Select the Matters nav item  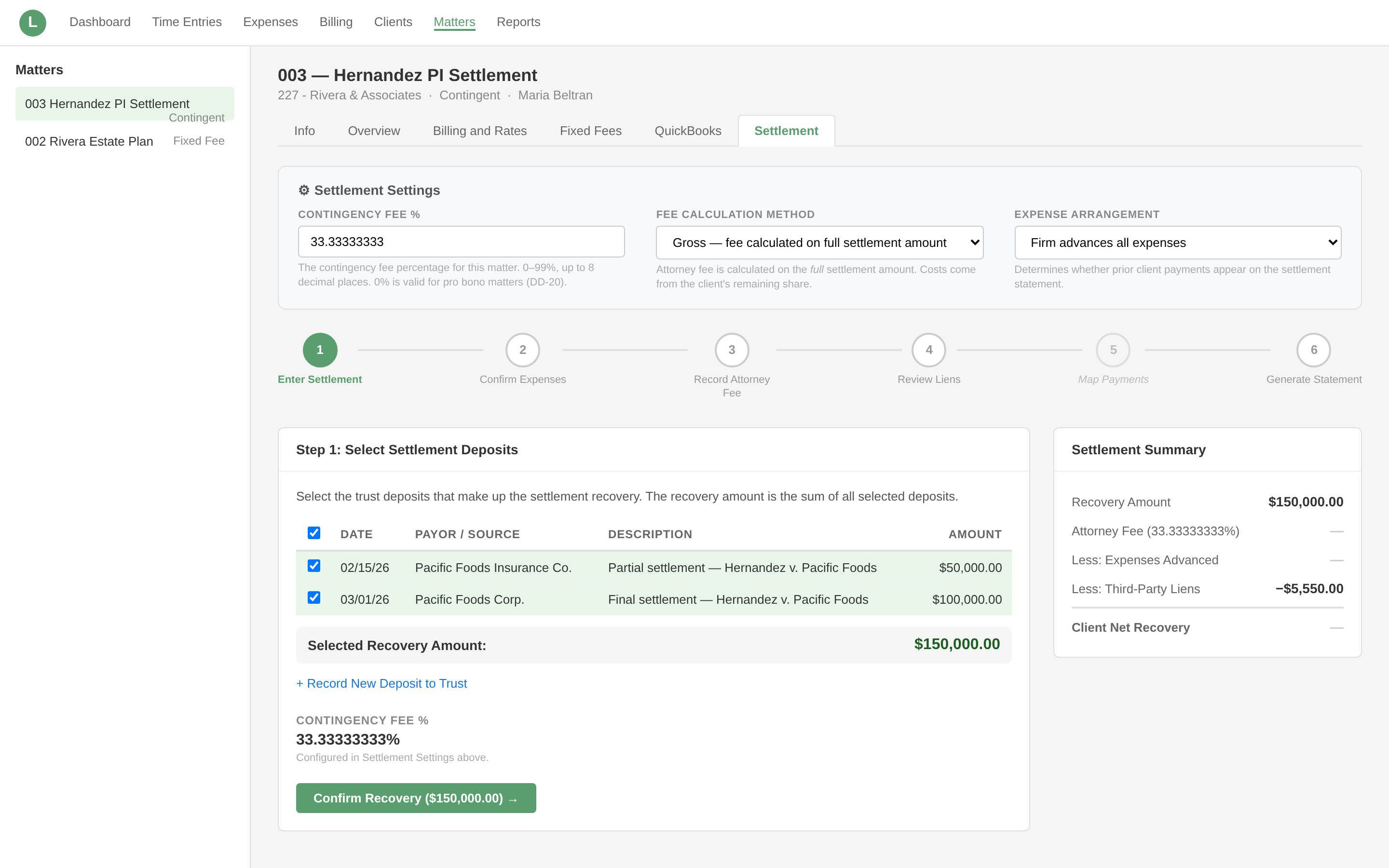click(454, 22)
